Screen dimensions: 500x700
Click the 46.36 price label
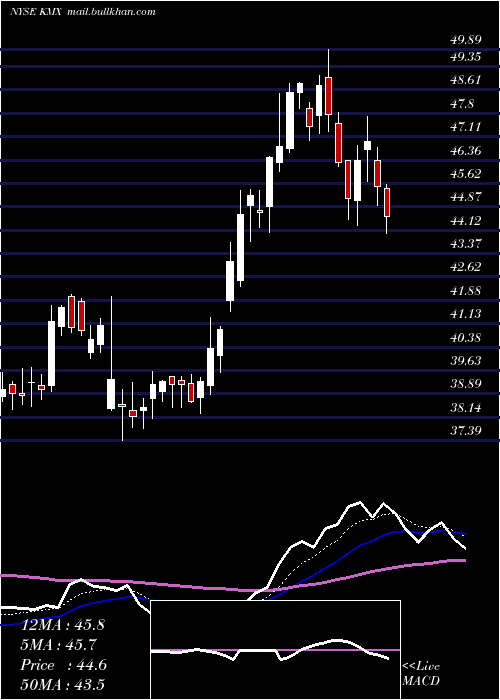point(465,151)
